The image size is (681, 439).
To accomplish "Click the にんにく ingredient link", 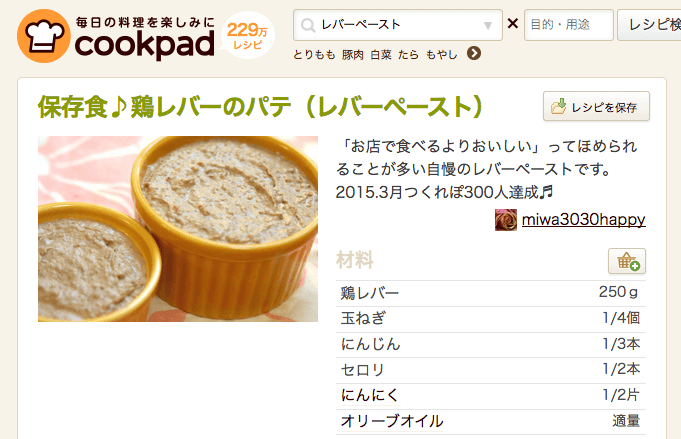I will point(370,395).
